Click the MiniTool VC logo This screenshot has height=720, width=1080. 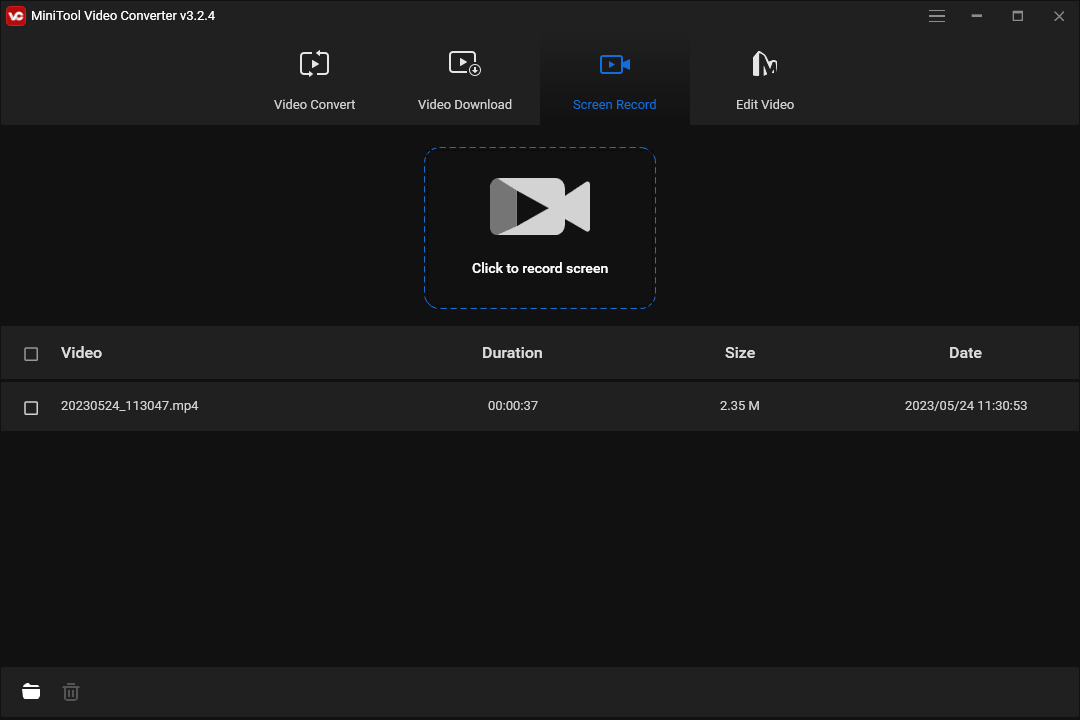point(15,15)
